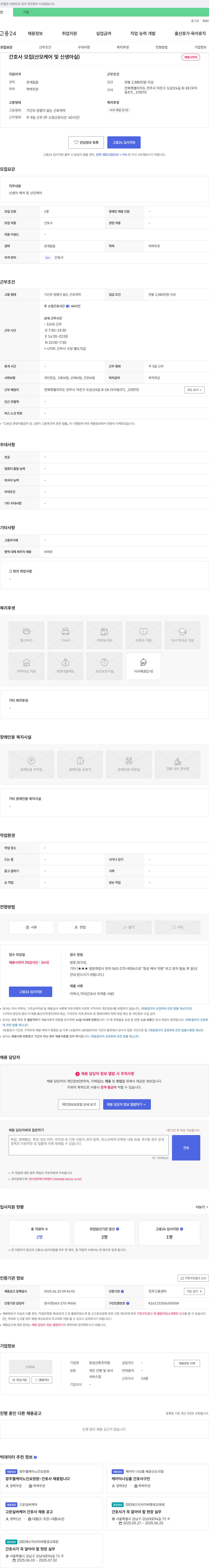Click the 식사제공(1식) icon
The height and width of the screenshot is (1568, 209).
(x=143, y=666)
